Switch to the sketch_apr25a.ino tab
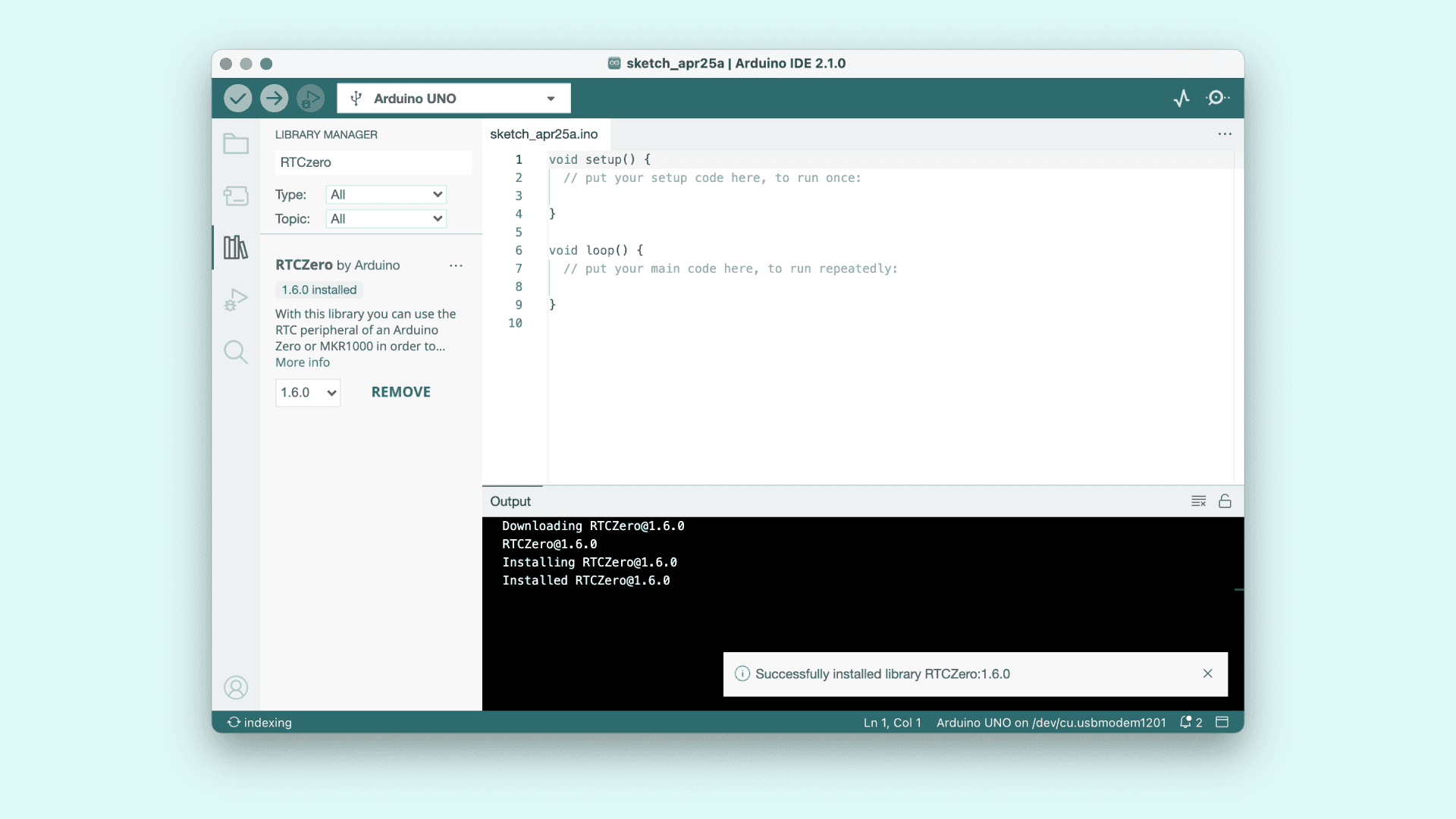The image size is (1456, 819). [x=544, y=134]
